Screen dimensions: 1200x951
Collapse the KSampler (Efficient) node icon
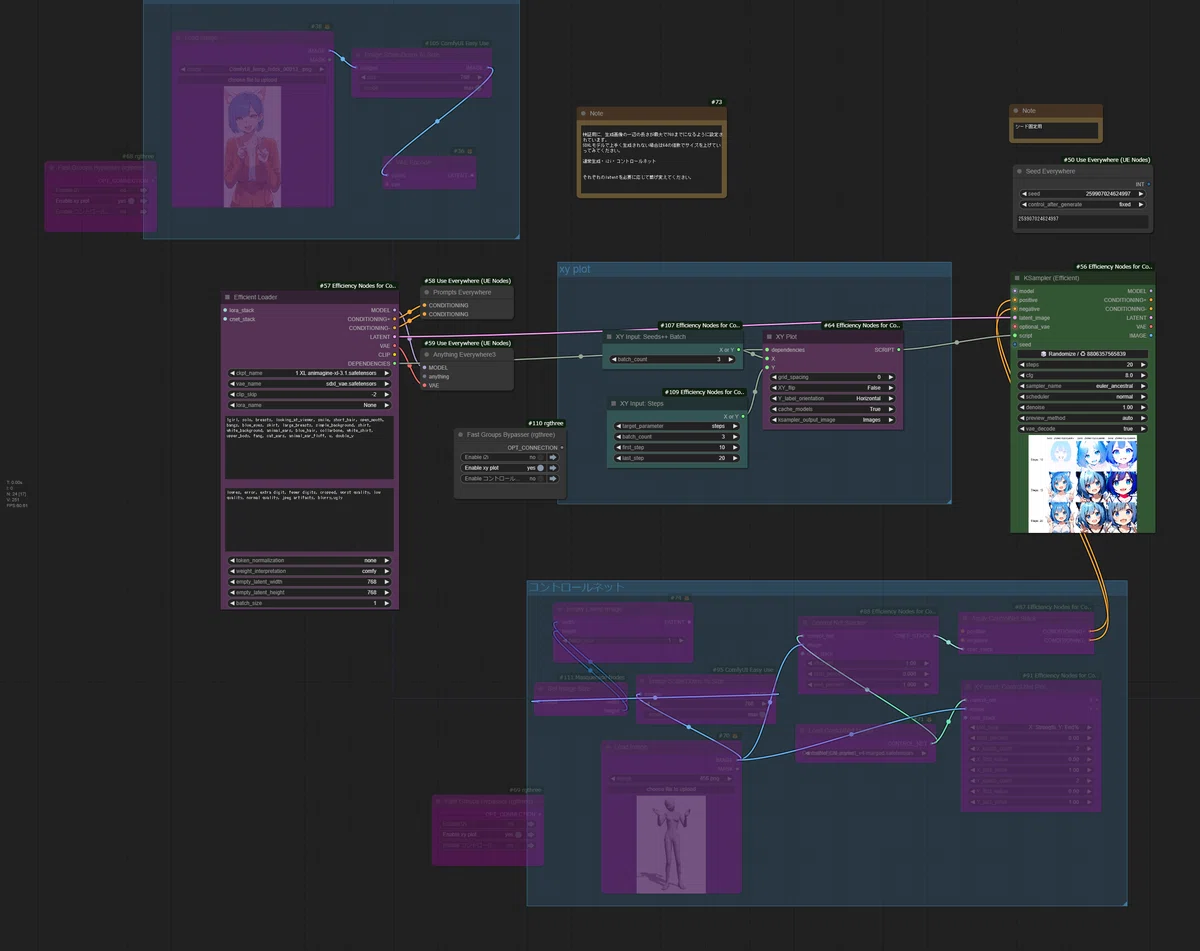coord(1017,278)
